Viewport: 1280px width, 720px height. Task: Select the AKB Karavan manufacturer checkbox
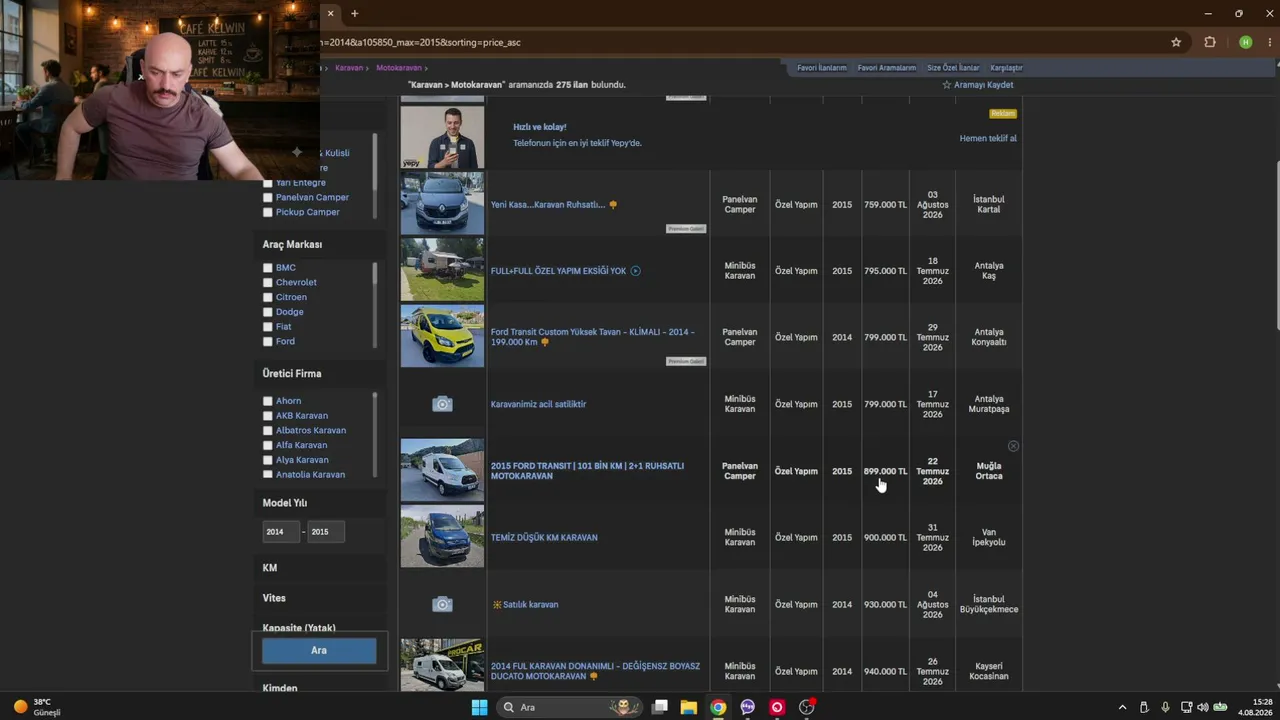click(268, 416)
